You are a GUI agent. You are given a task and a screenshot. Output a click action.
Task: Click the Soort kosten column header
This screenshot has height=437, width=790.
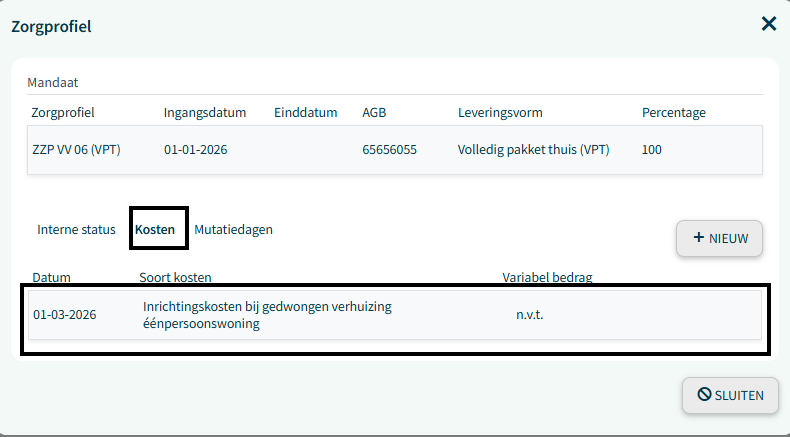click(x=175, y=277)
